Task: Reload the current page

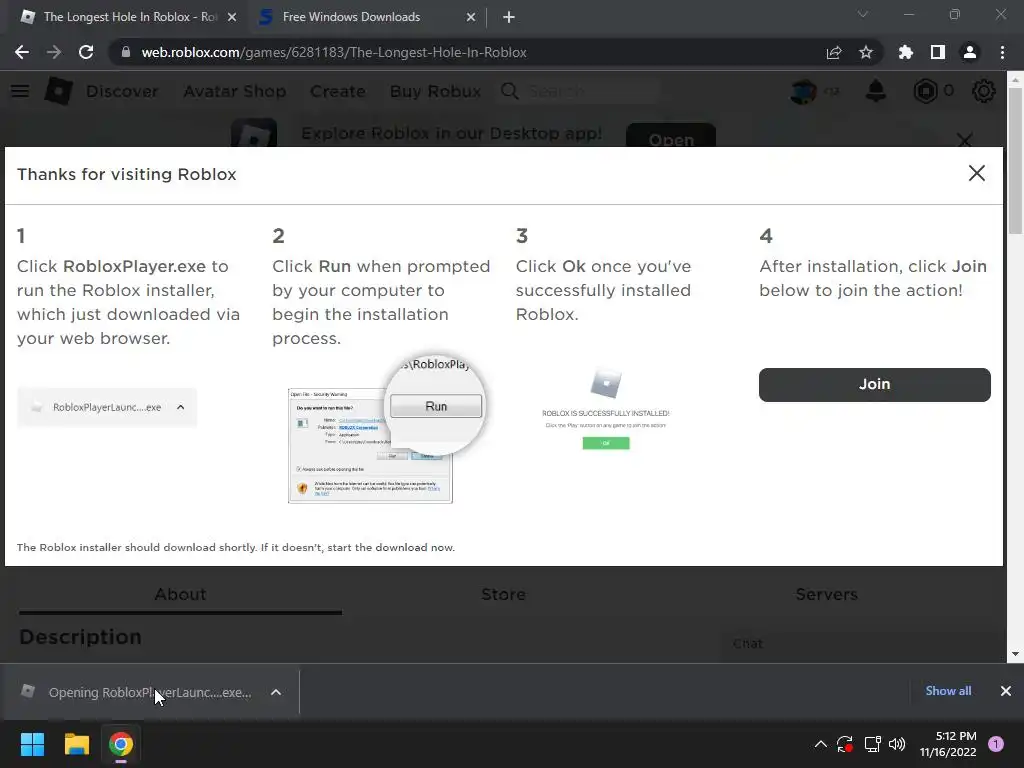Action: (86, 52)
